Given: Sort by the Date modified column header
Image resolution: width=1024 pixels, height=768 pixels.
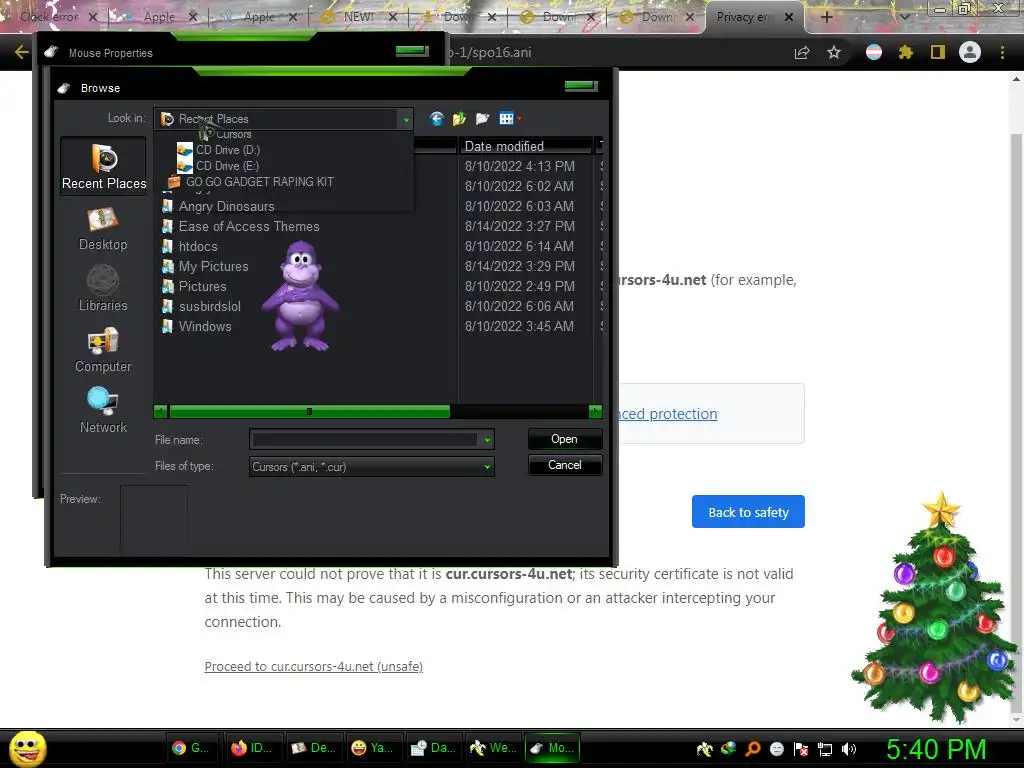Looking at the screenshot, I should [x=525, y=146].
